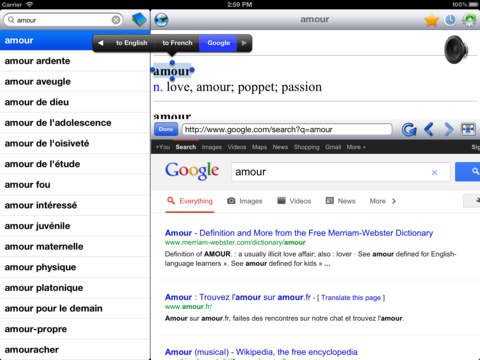480x360 pixels.
Task: Play pronunciation with the speaker icon
Action: point(456,50)
